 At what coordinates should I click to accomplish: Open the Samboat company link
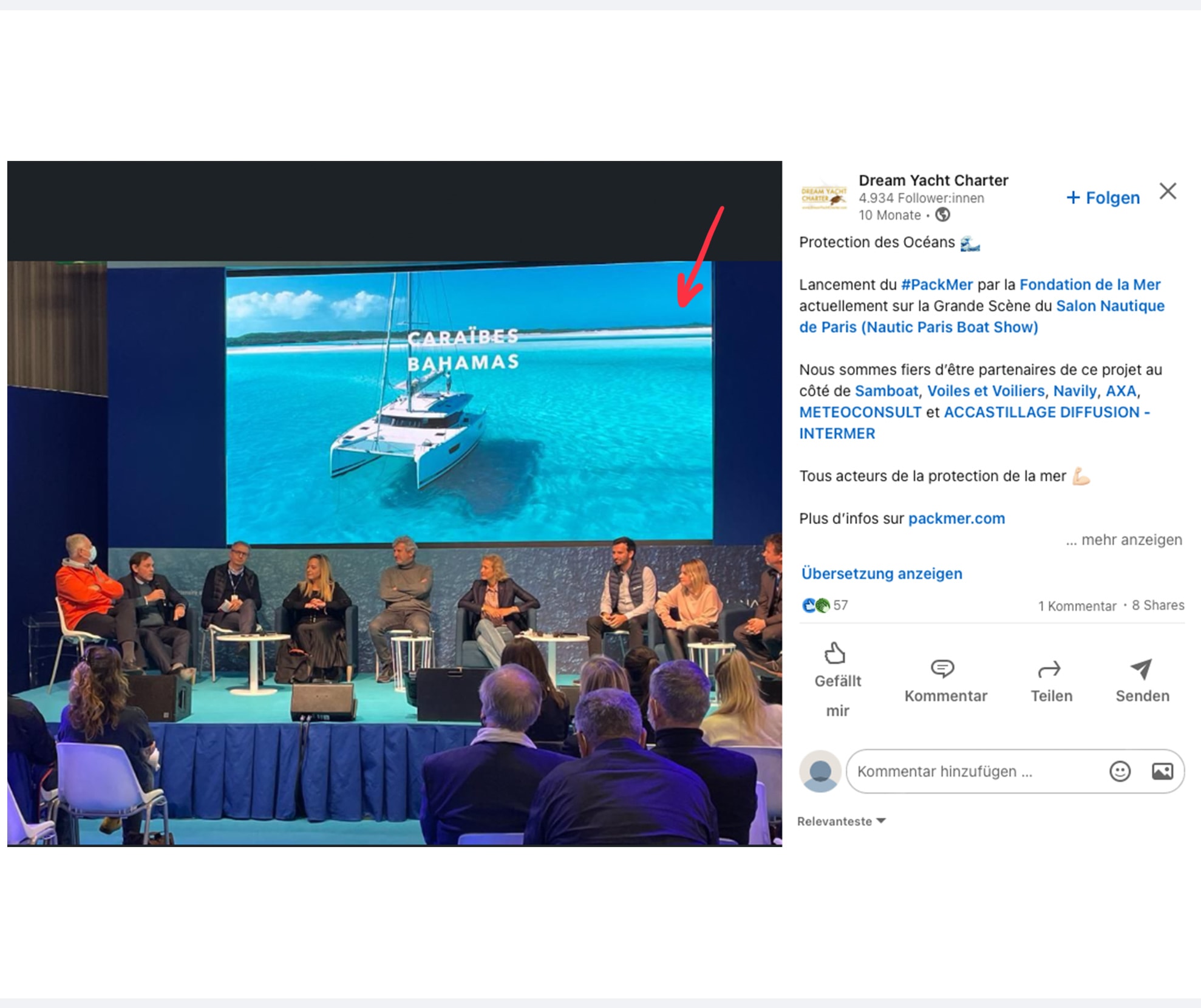(886, 391)
